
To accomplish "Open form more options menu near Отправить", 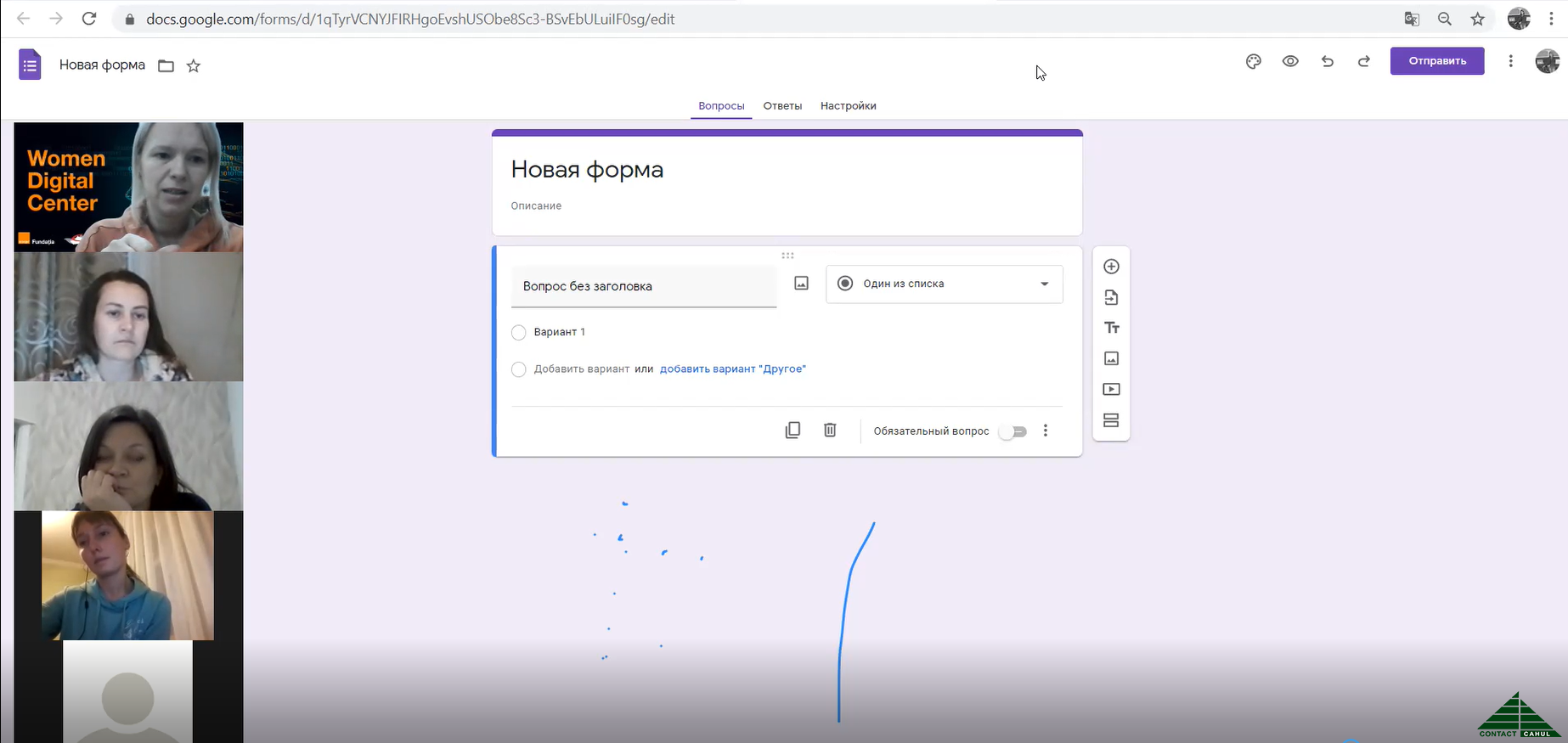I will coord(1510,61).
